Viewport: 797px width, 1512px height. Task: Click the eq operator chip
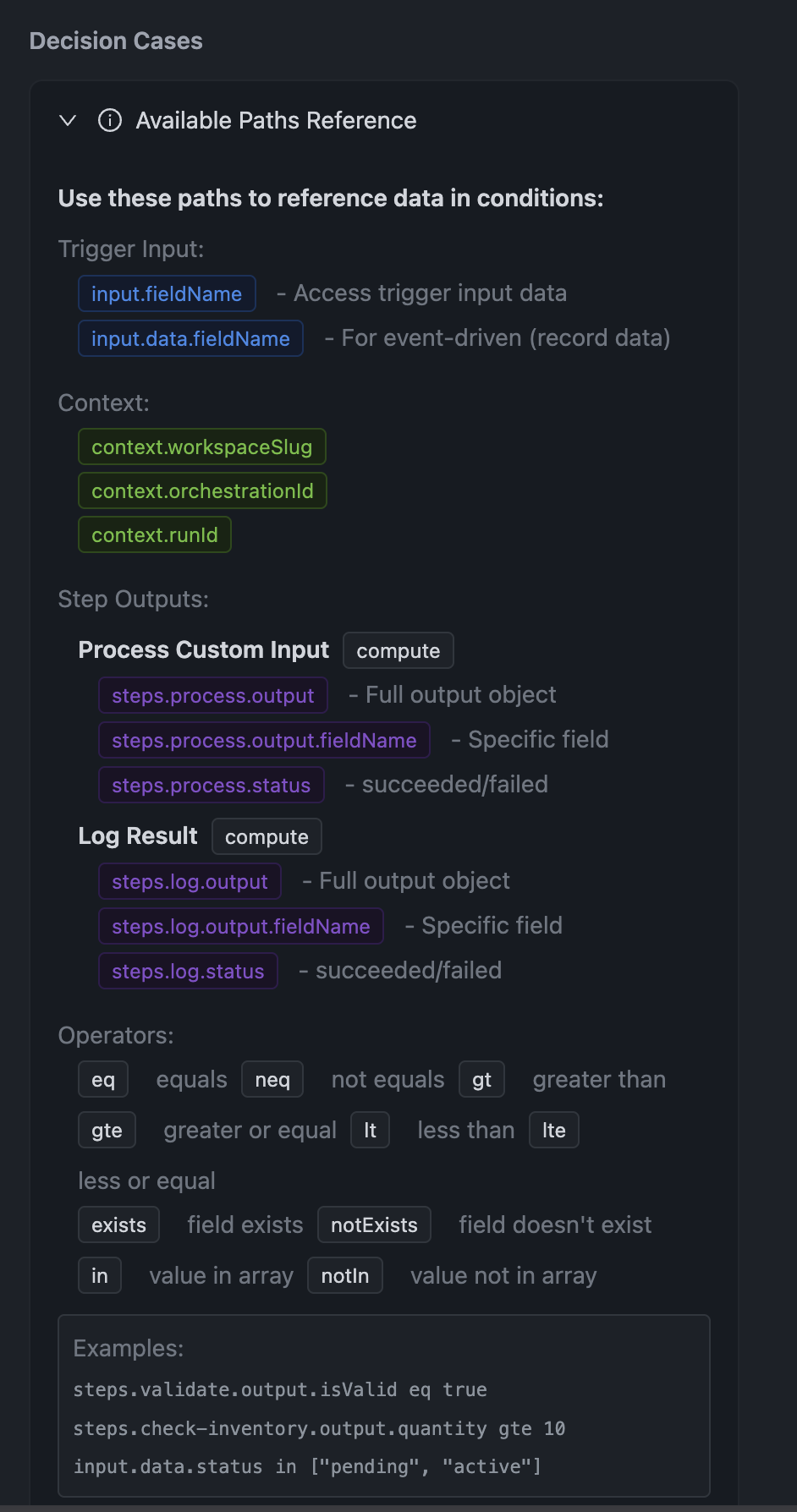[103, 1080]
